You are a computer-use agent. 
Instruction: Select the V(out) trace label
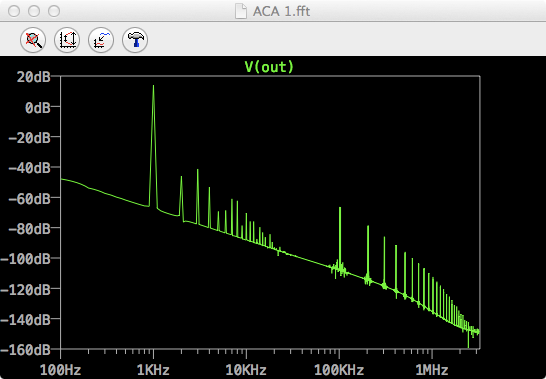click(x=269, y=67)
